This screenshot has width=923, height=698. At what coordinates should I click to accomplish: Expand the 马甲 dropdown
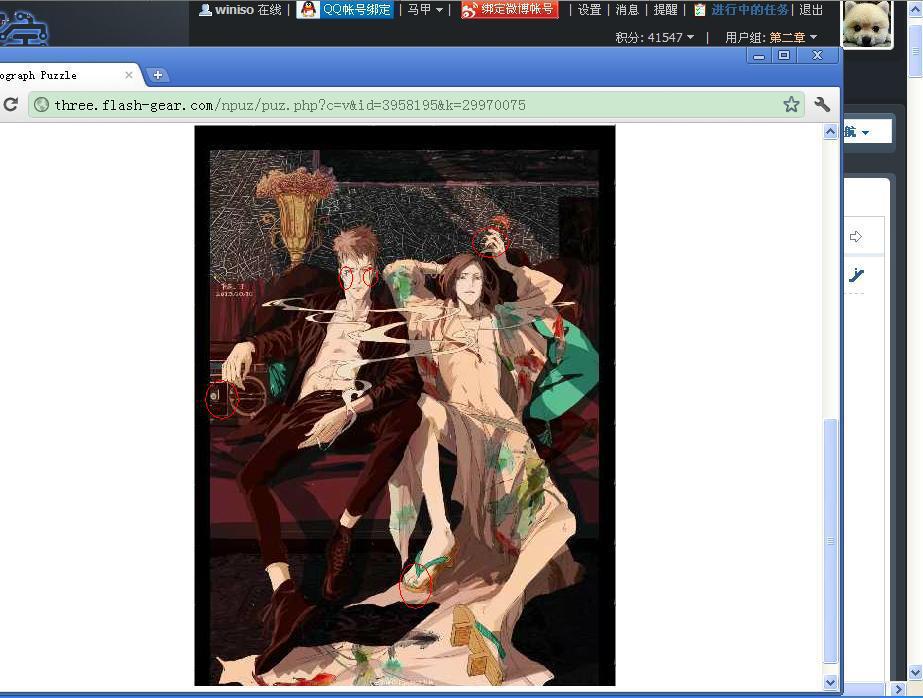click(x=425, y=10)
